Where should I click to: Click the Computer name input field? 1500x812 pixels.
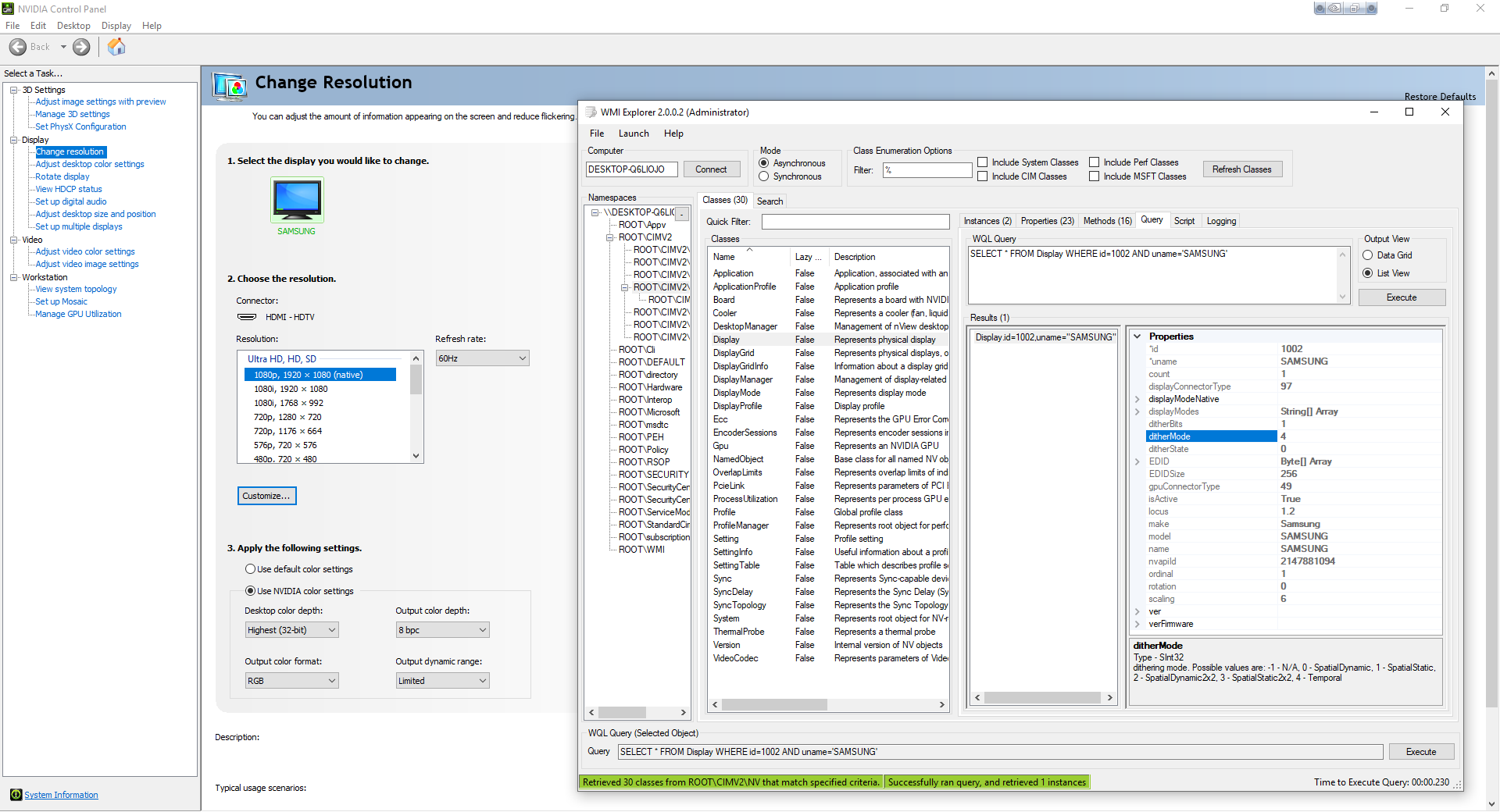pos(631,169)
